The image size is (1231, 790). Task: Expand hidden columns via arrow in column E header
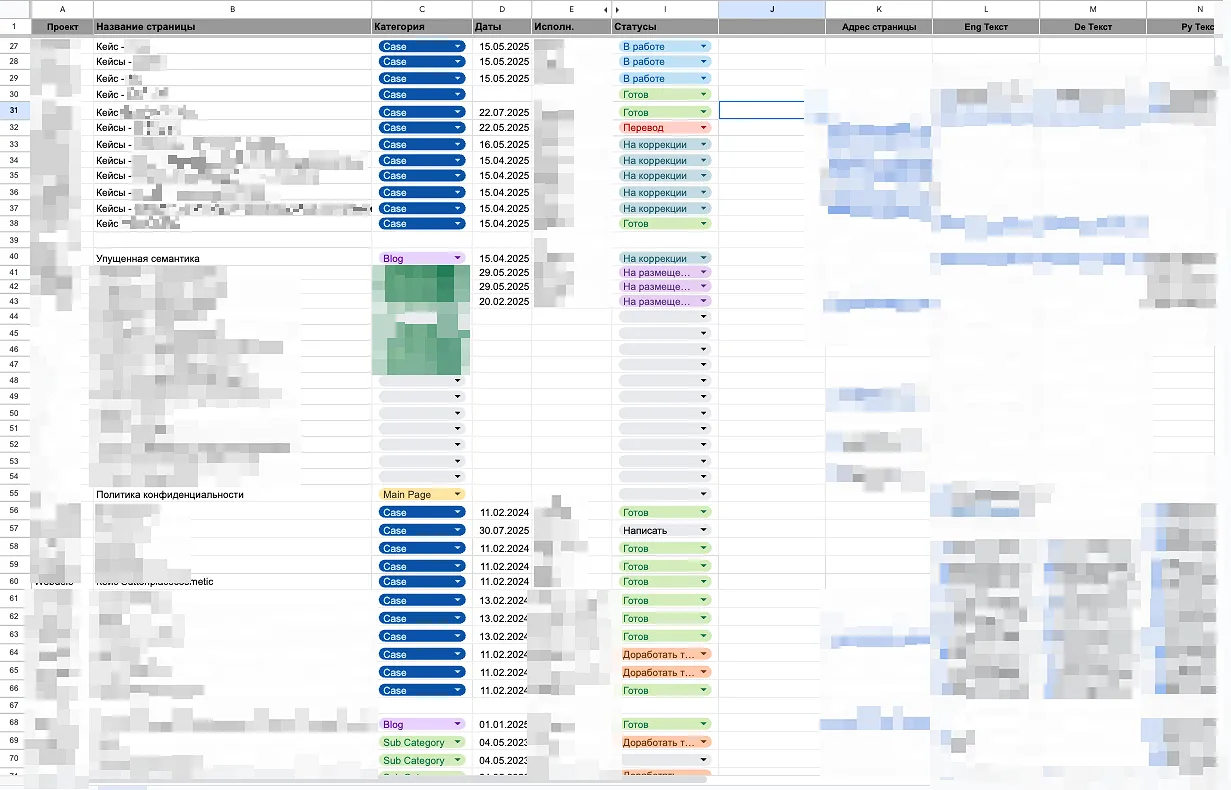pyautogui.click(x=605, y=9)
